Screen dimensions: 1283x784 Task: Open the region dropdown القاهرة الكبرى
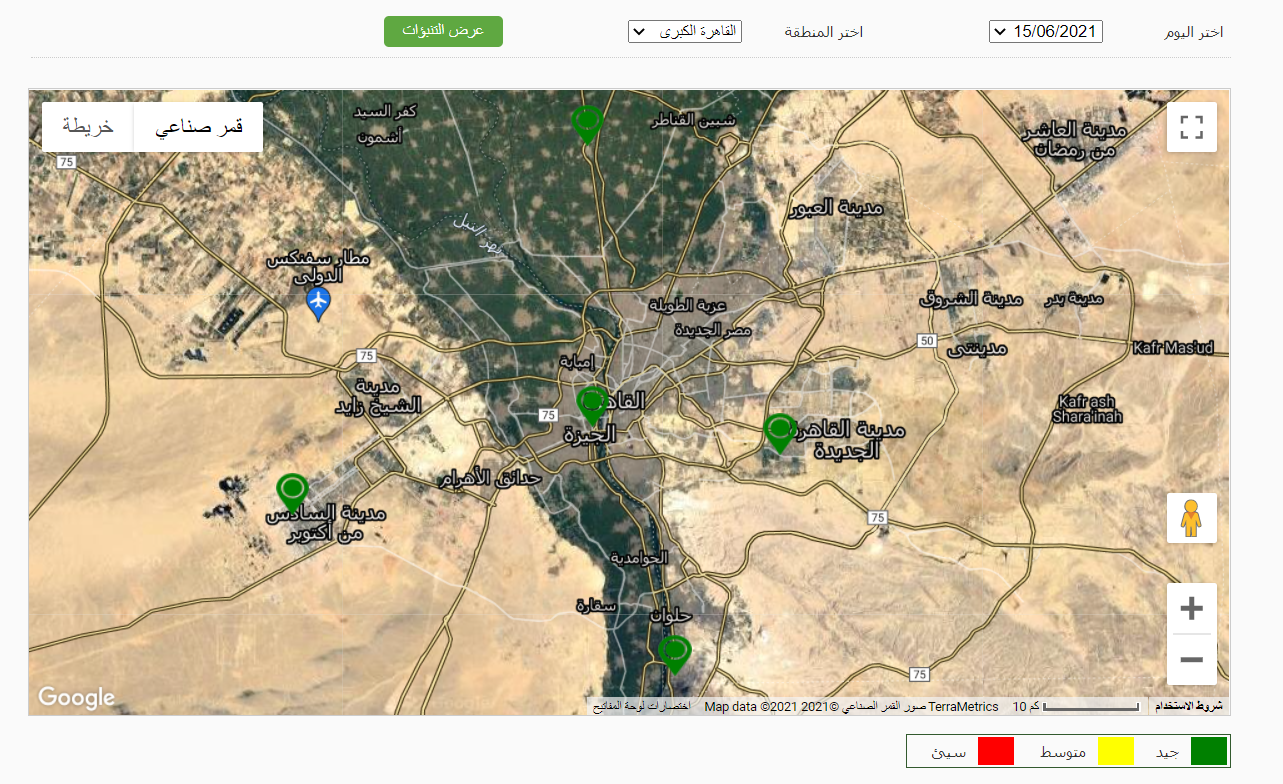[685, 32]
